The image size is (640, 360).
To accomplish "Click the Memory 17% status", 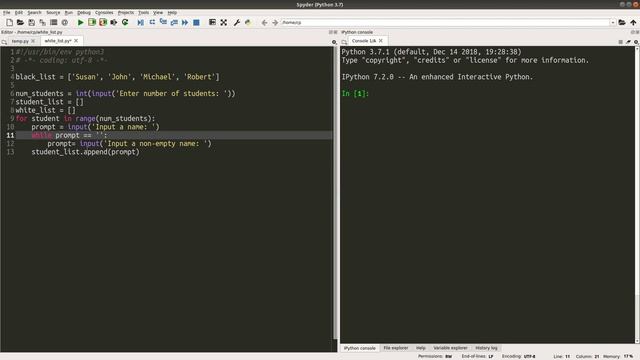I will 618,356.
